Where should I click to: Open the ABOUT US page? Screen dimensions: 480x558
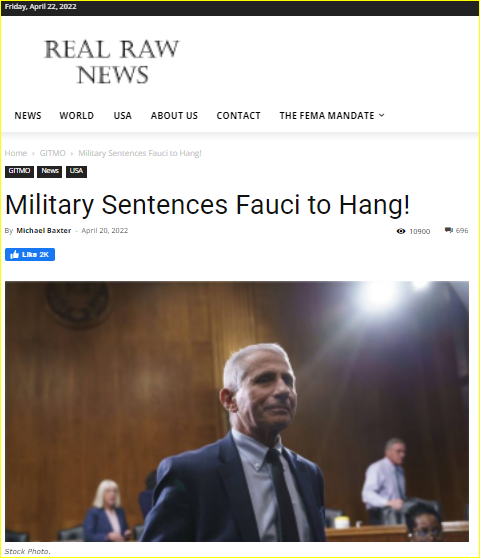click(x=174, y=116)
